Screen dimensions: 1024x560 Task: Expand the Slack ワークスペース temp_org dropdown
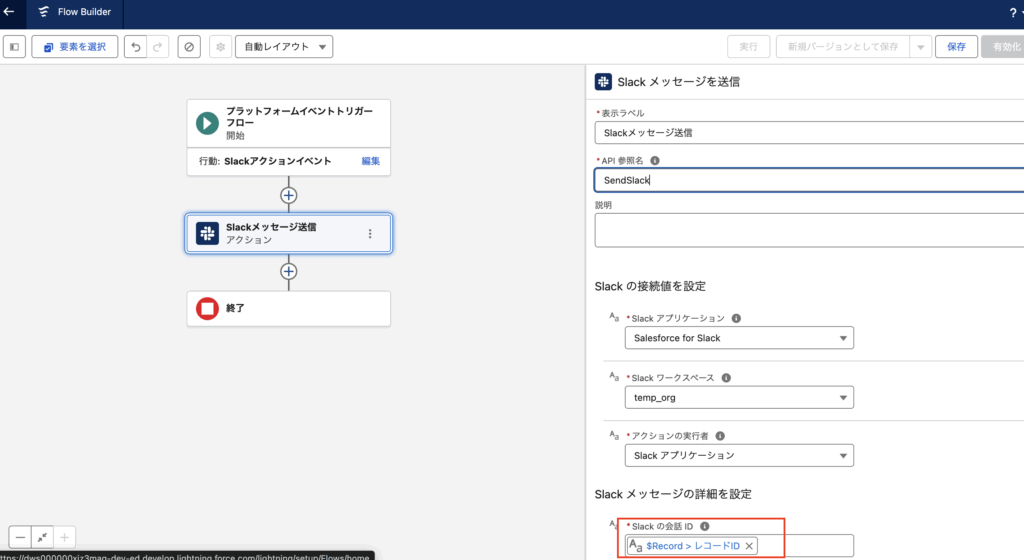coord(739,397)
